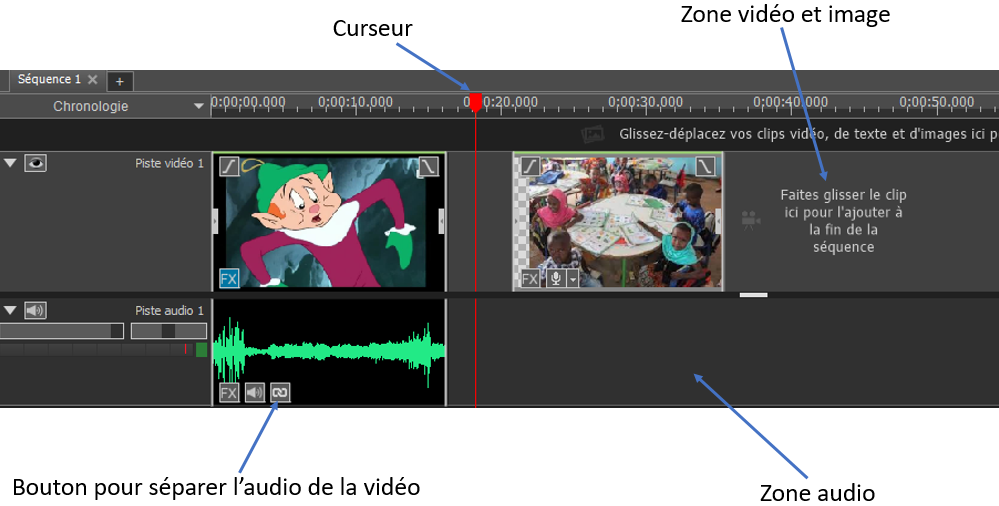Screen dimensions: 999x506
Task: Click the timeline ruler at 0:00:10.000
Action: [356, 102]
